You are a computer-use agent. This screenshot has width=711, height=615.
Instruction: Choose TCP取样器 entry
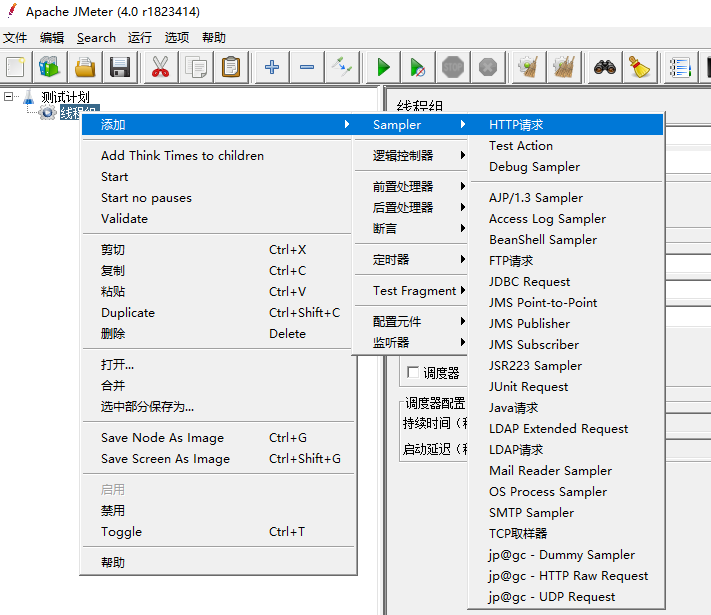click(566, 533)
